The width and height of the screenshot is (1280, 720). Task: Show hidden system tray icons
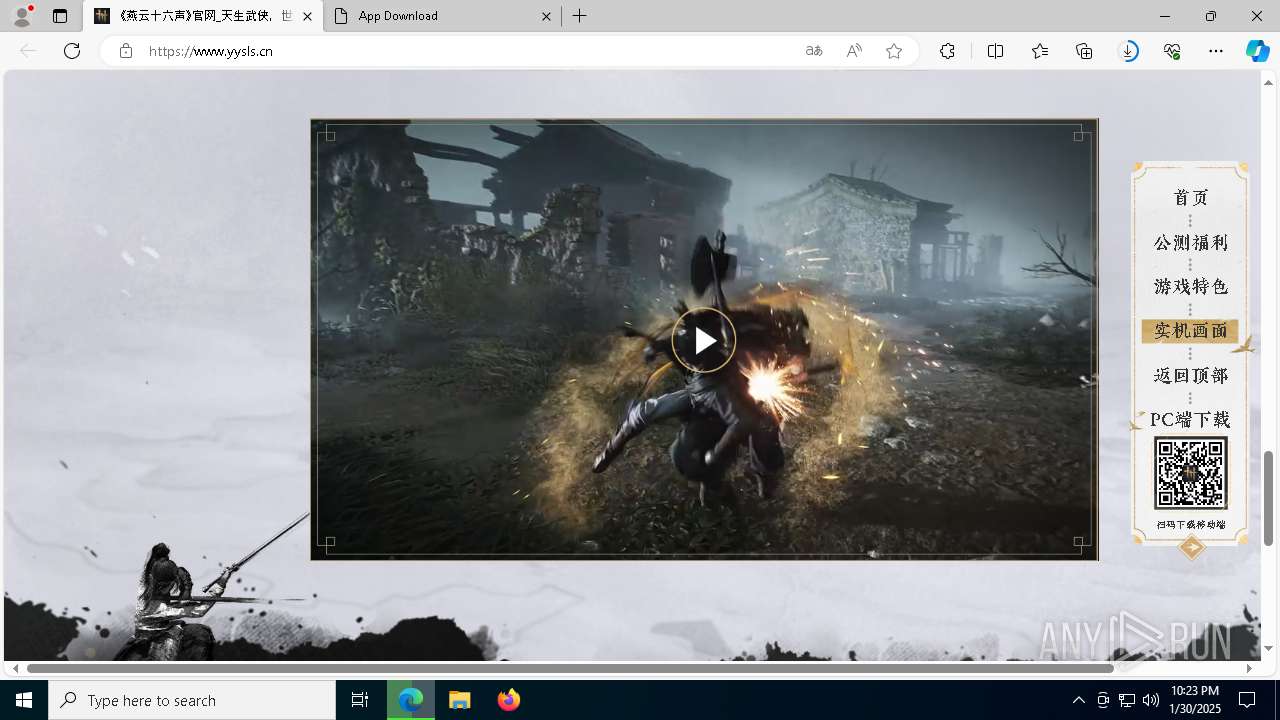1078,700
